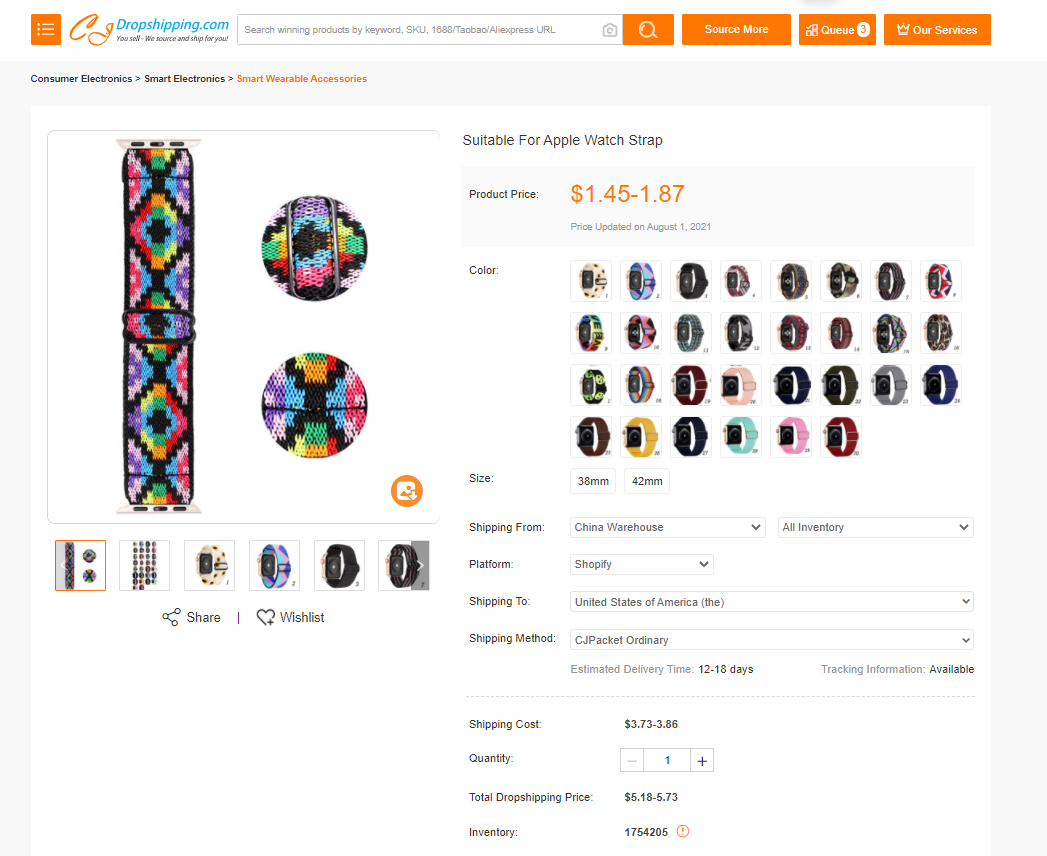Open the Shopify platform dropdown
The image size is (1047, 856).
click(642, 564)
